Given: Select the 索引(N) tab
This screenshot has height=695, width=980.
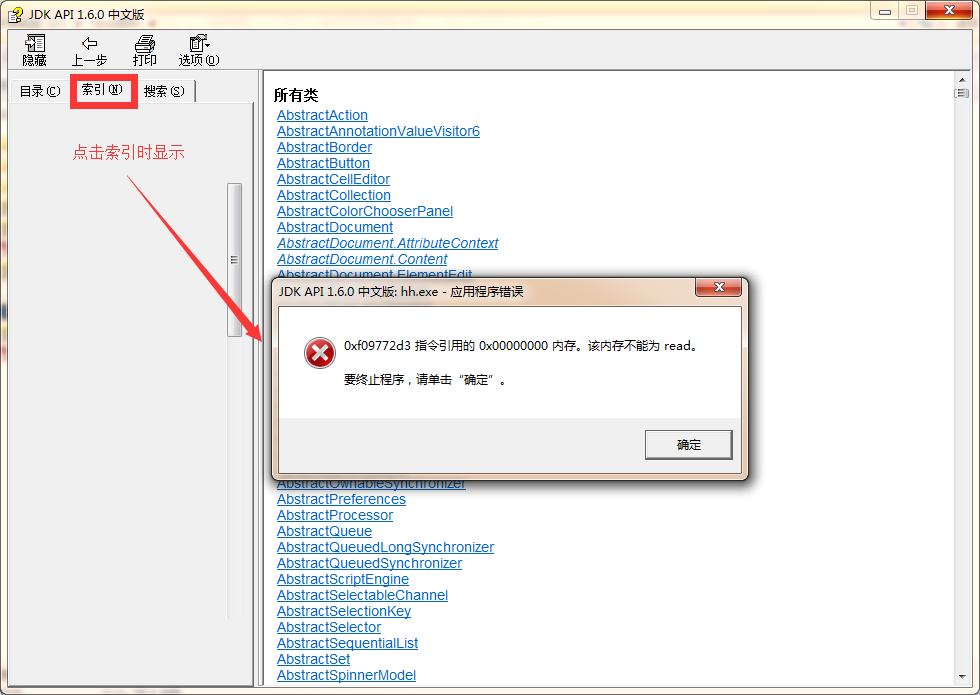Looking at the screenshot, I should click(102, 90).
